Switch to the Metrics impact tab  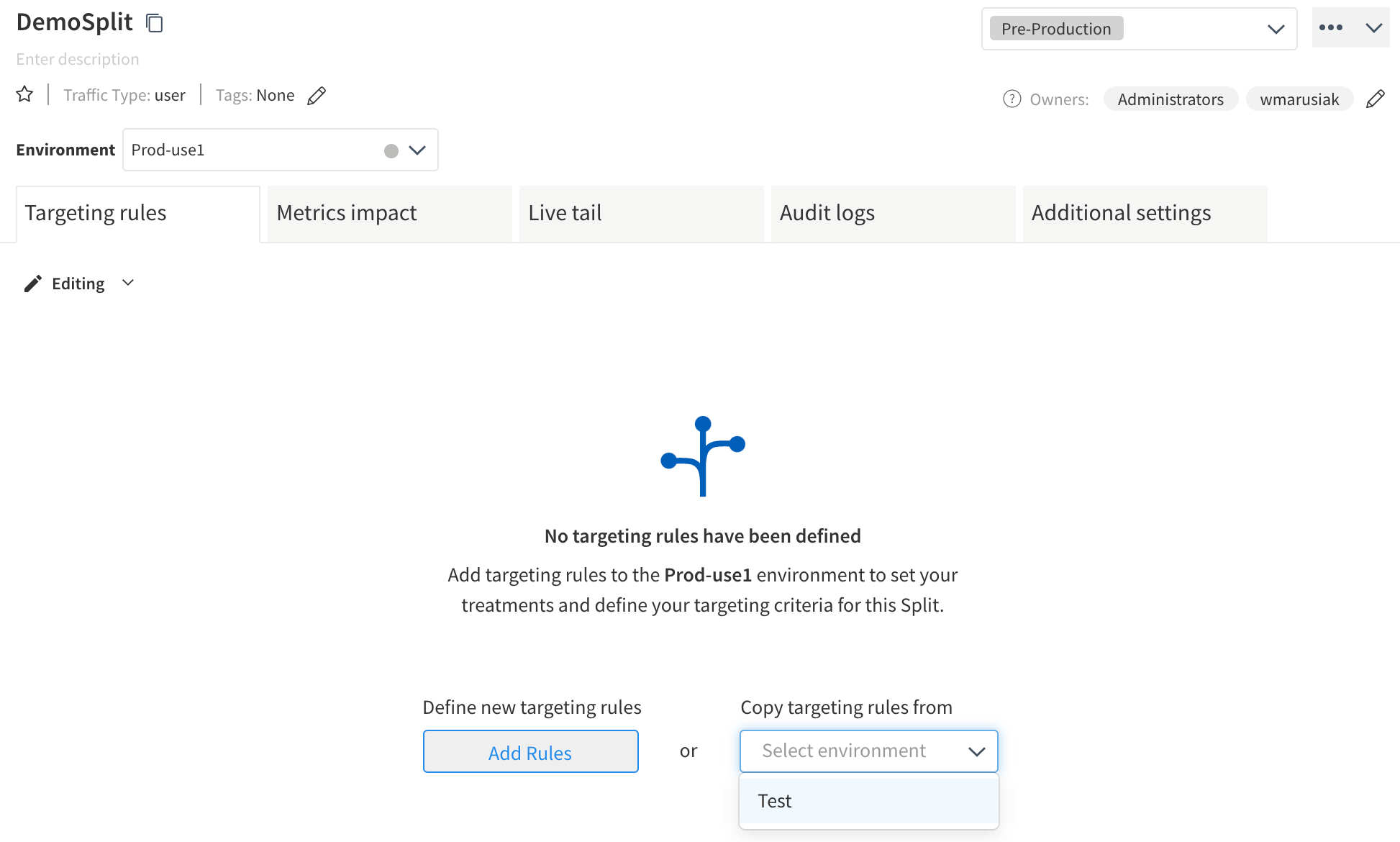pos(346,213)
